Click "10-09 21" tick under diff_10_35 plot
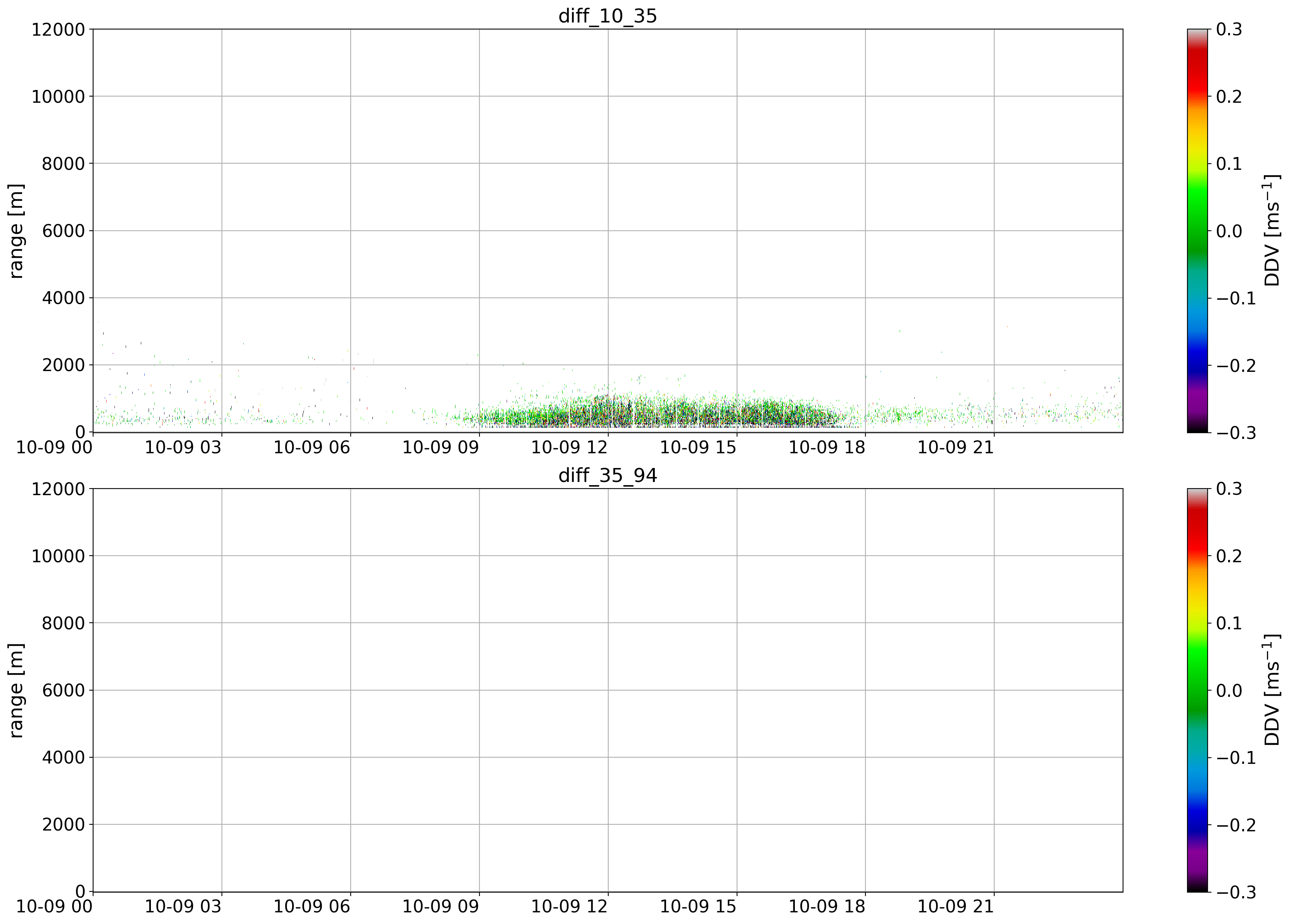The width and height of the screenshot is (1291, 924). [956, 448]
